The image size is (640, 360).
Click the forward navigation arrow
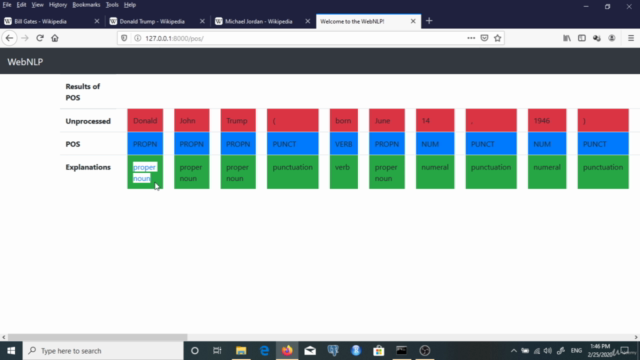click(x=25, y=38)
